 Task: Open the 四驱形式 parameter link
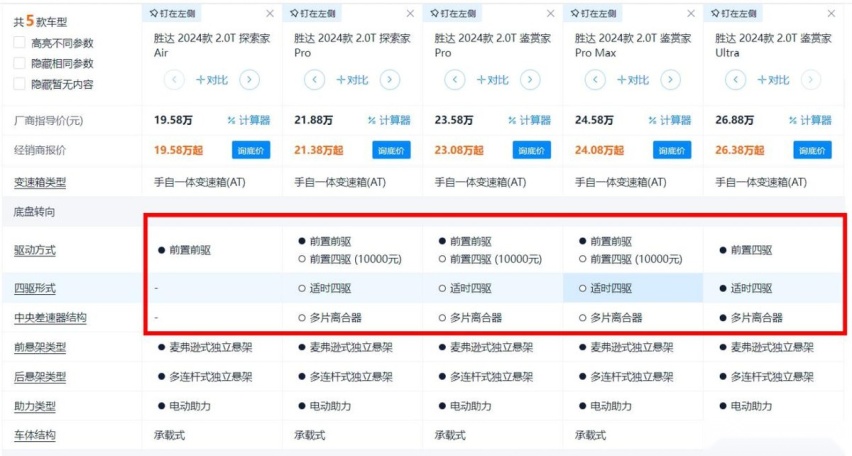pos(35,289)
